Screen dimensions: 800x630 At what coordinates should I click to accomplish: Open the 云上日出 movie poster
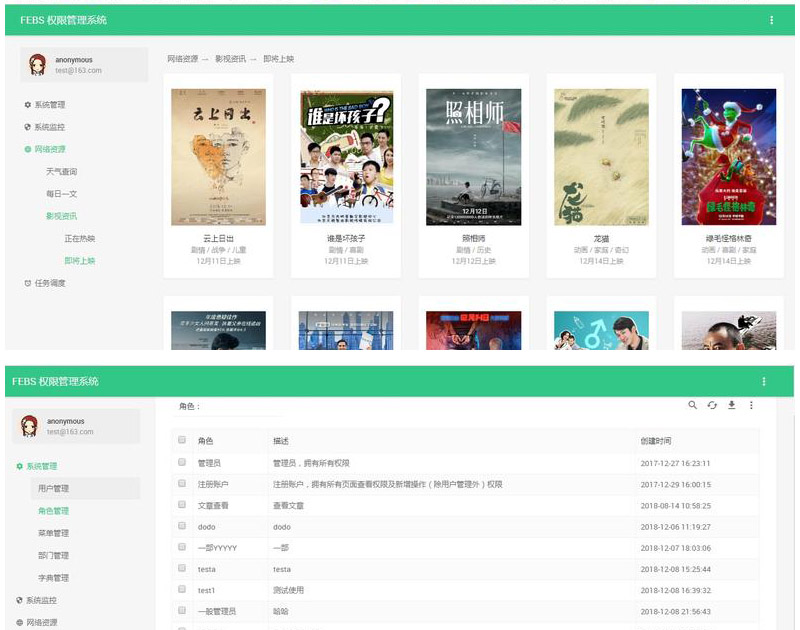coord(218,157)
